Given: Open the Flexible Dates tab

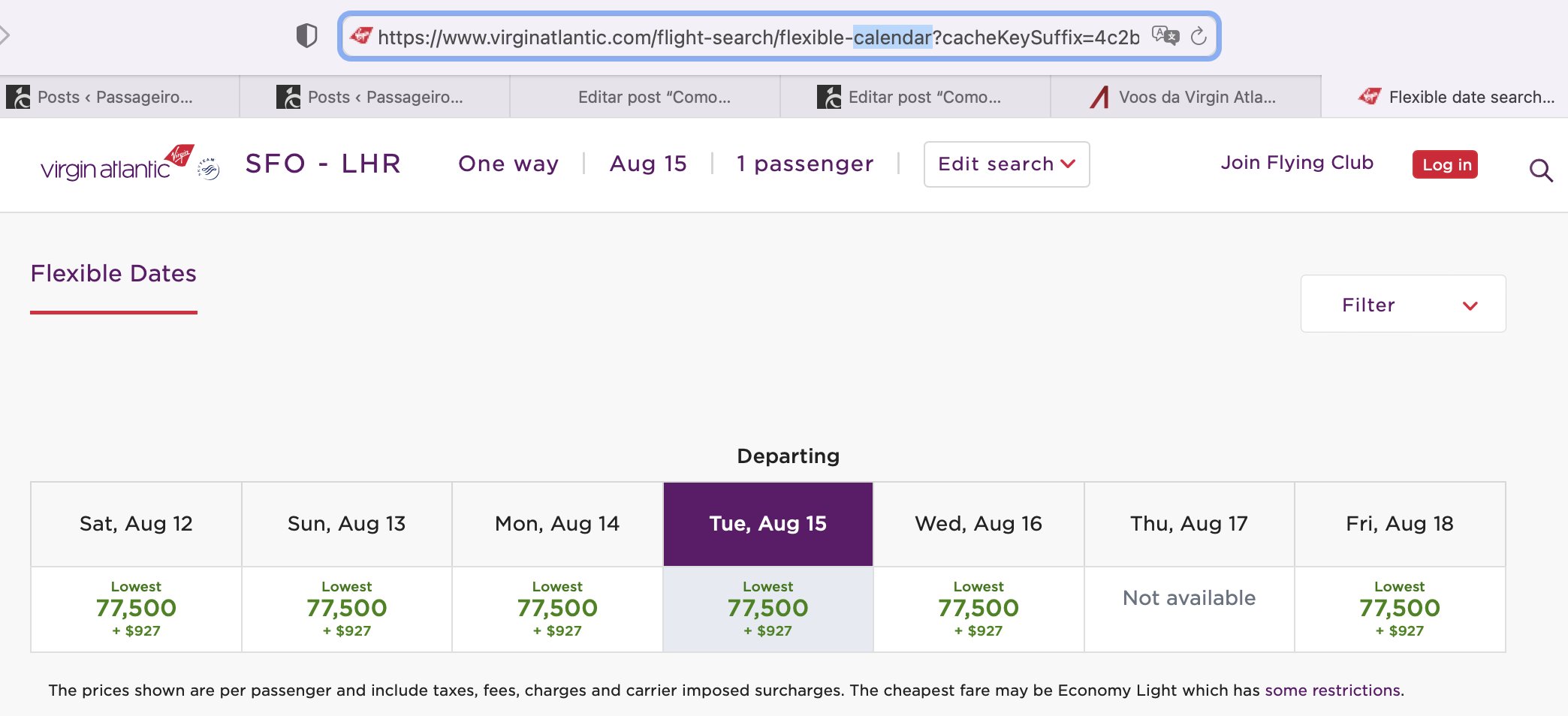Looking at the screenshot, I should tap(113, 274).
